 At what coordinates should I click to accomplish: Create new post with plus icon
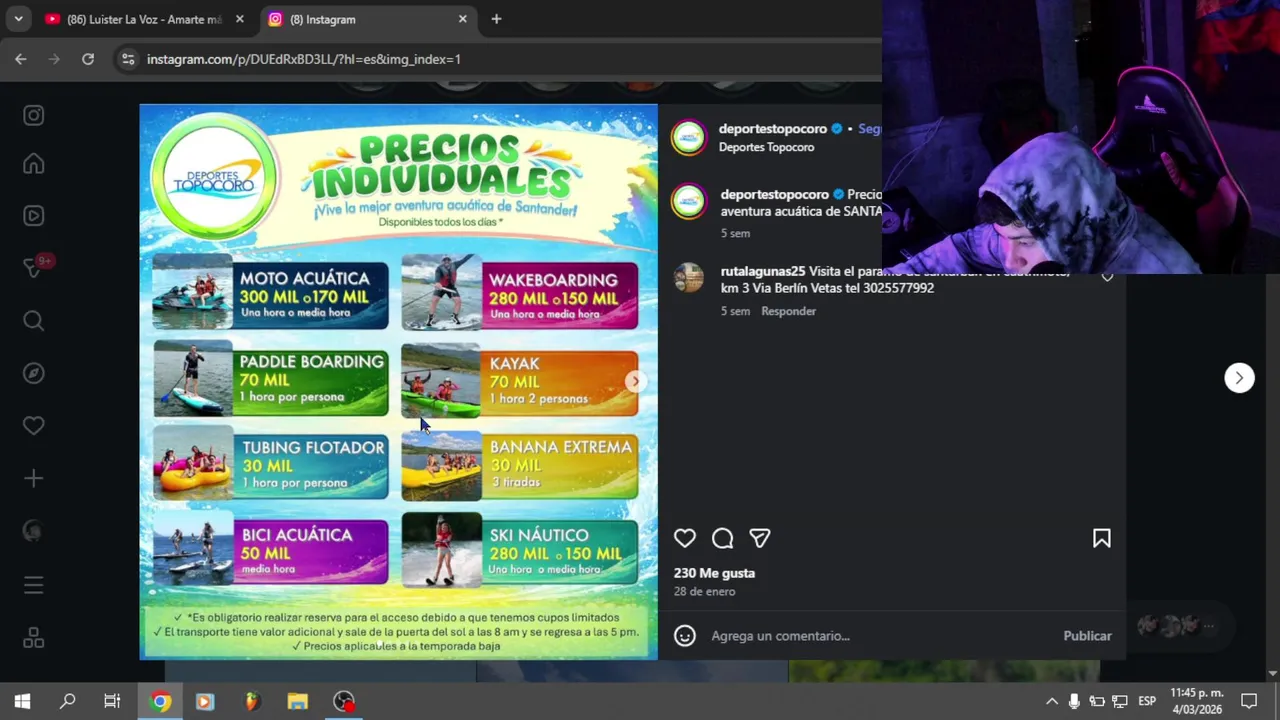click(33, 479)
